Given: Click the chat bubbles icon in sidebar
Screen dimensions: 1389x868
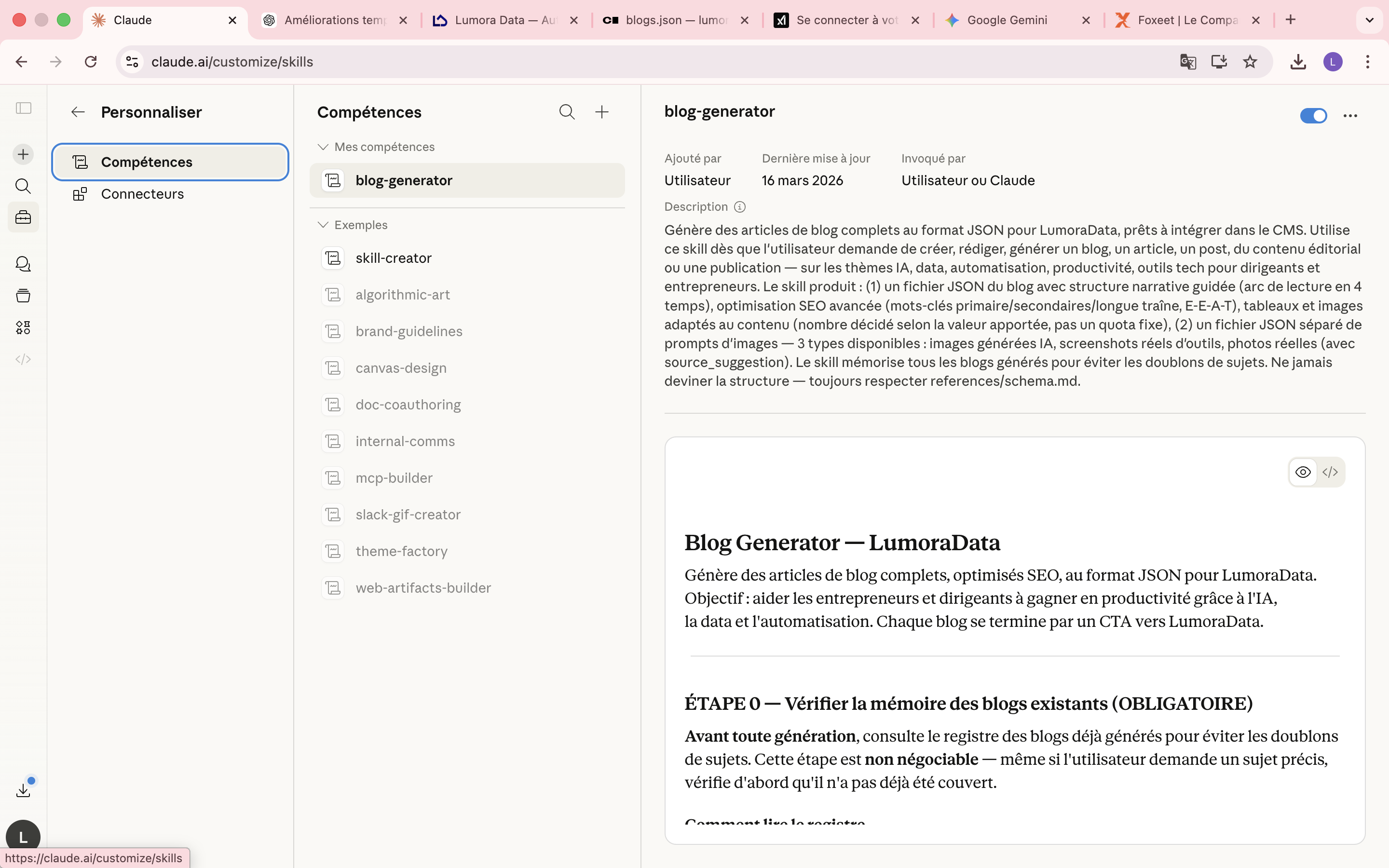Looking at the screenshot, I should [x=23, y=264].
